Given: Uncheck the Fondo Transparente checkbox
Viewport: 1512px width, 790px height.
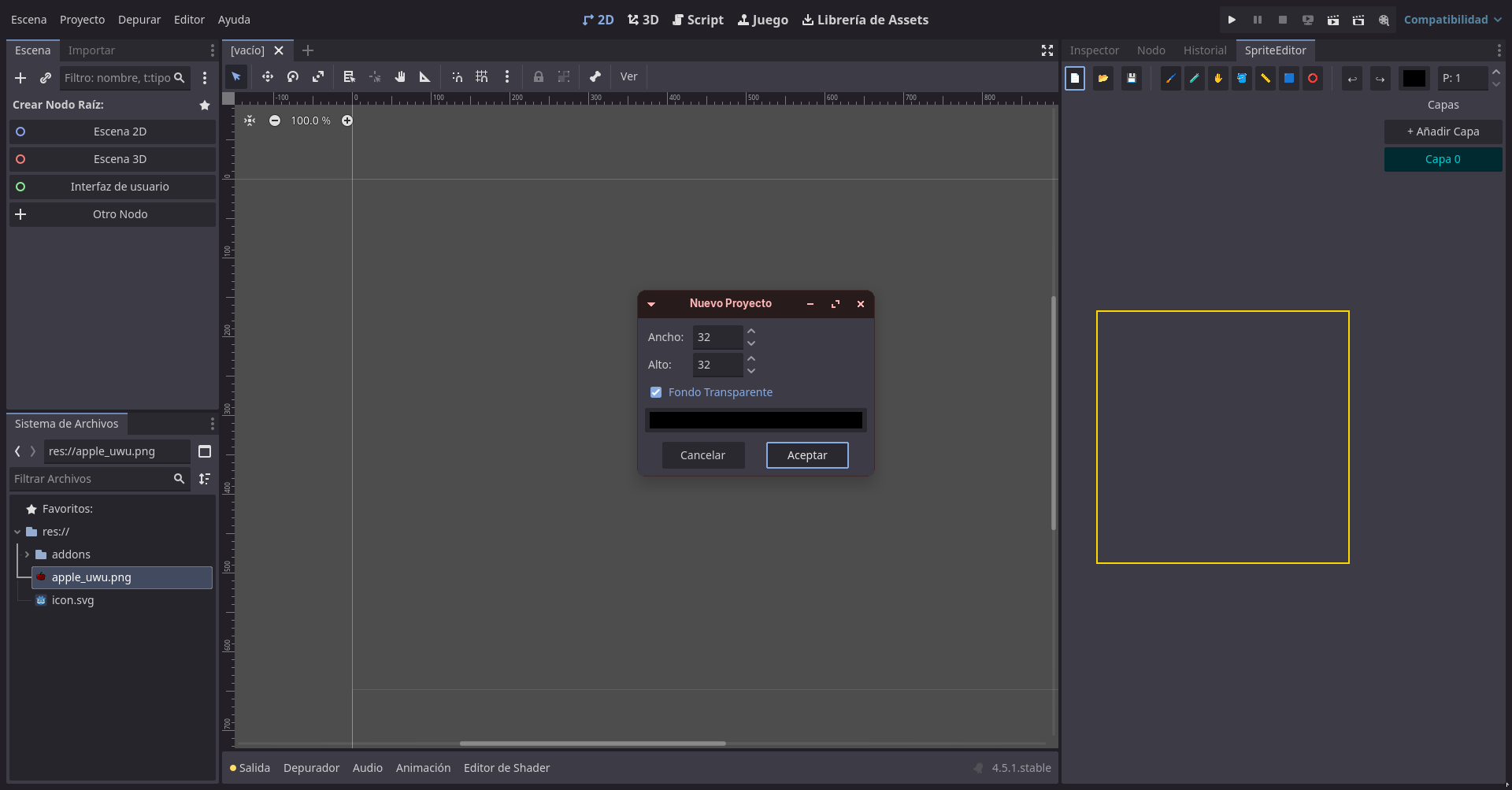Looking at the screenshot, I should click(656, 392).
